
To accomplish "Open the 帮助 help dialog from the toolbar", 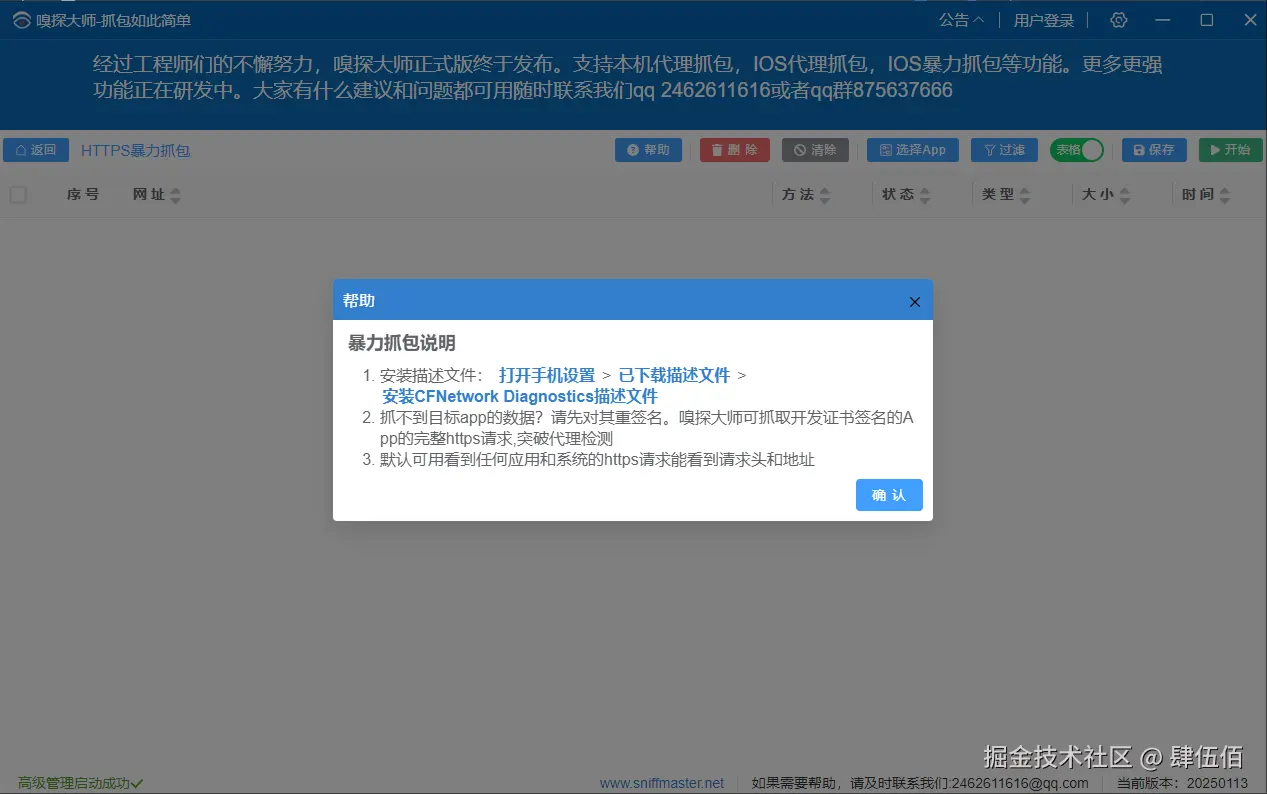I will pos(648,149).
